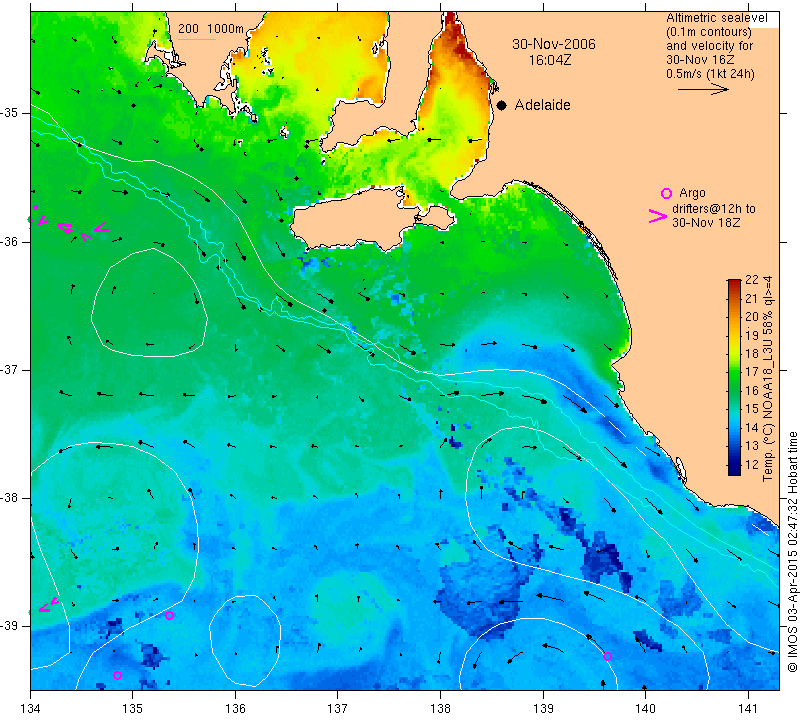
Task: Click latitude axis label '-39'
Action: 9,626
